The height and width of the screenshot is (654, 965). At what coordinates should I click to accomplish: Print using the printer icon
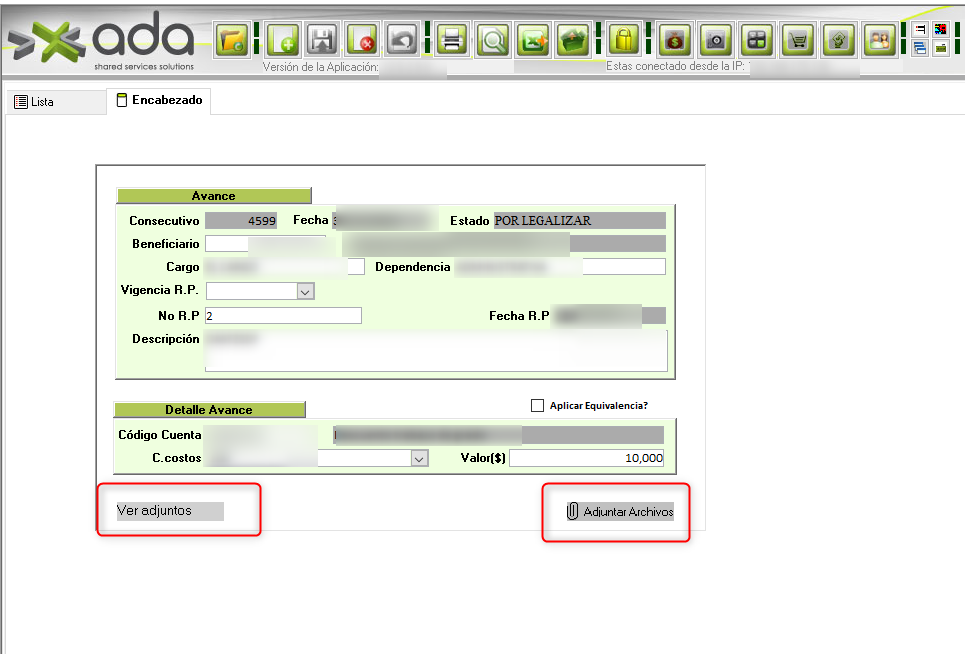pyautogui.click(x=452, y=40)
